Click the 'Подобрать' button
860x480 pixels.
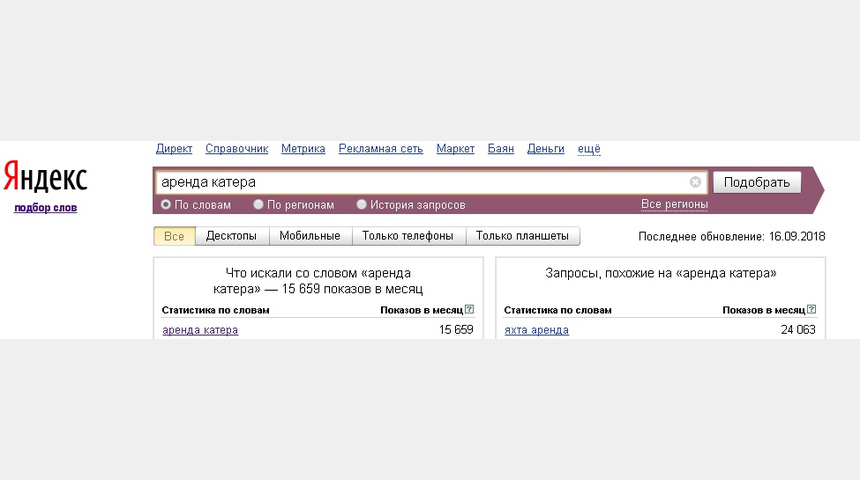click(x=757, y=182)
